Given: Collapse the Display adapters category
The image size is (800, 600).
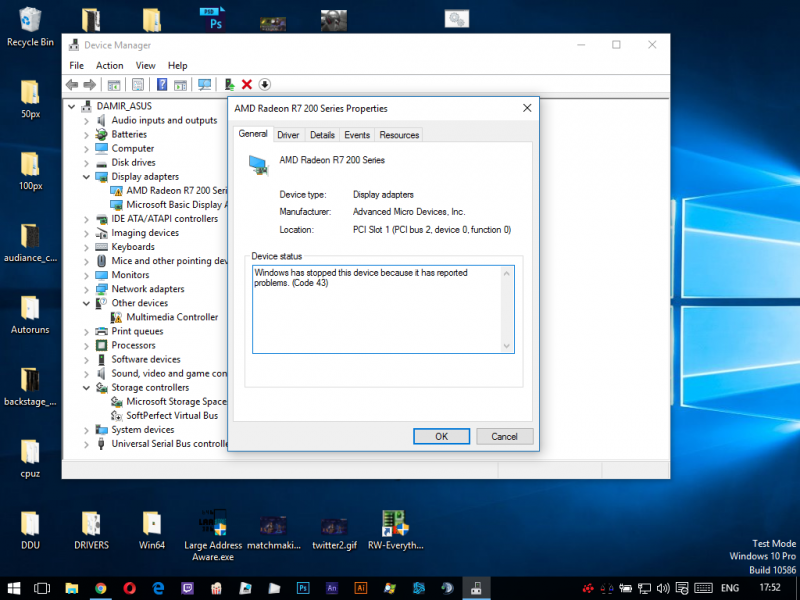Looking at the screenshot, I should pos(86,177).
